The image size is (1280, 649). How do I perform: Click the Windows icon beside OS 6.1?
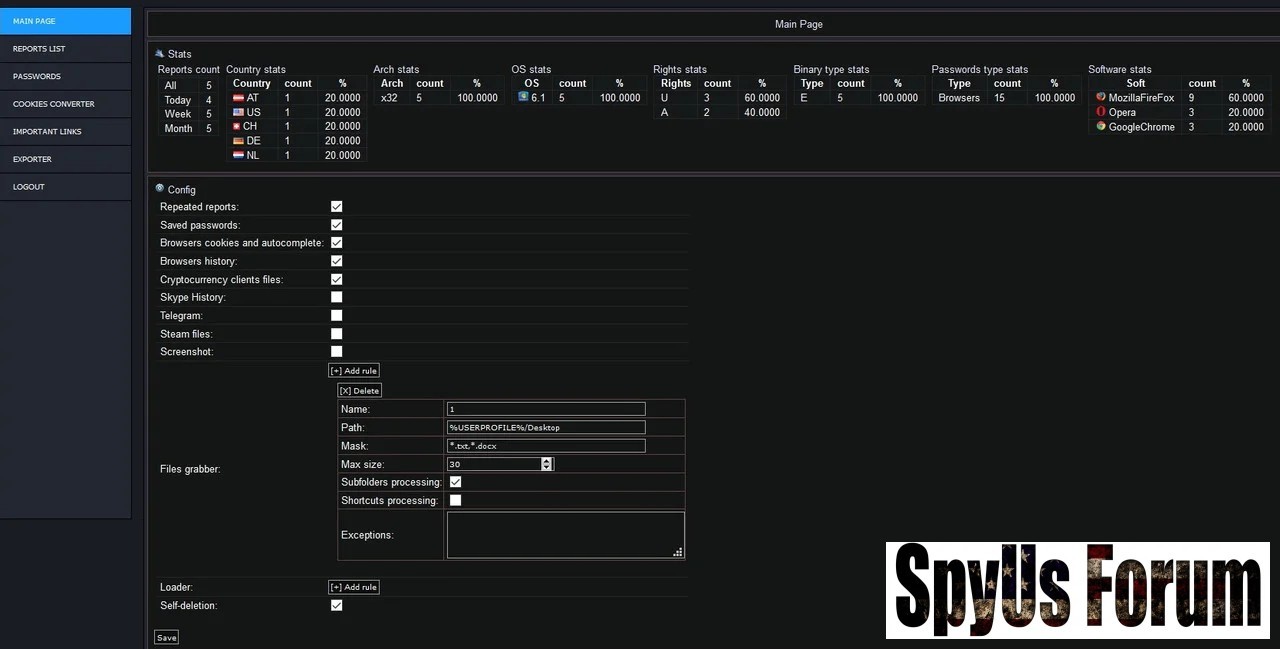523,97
